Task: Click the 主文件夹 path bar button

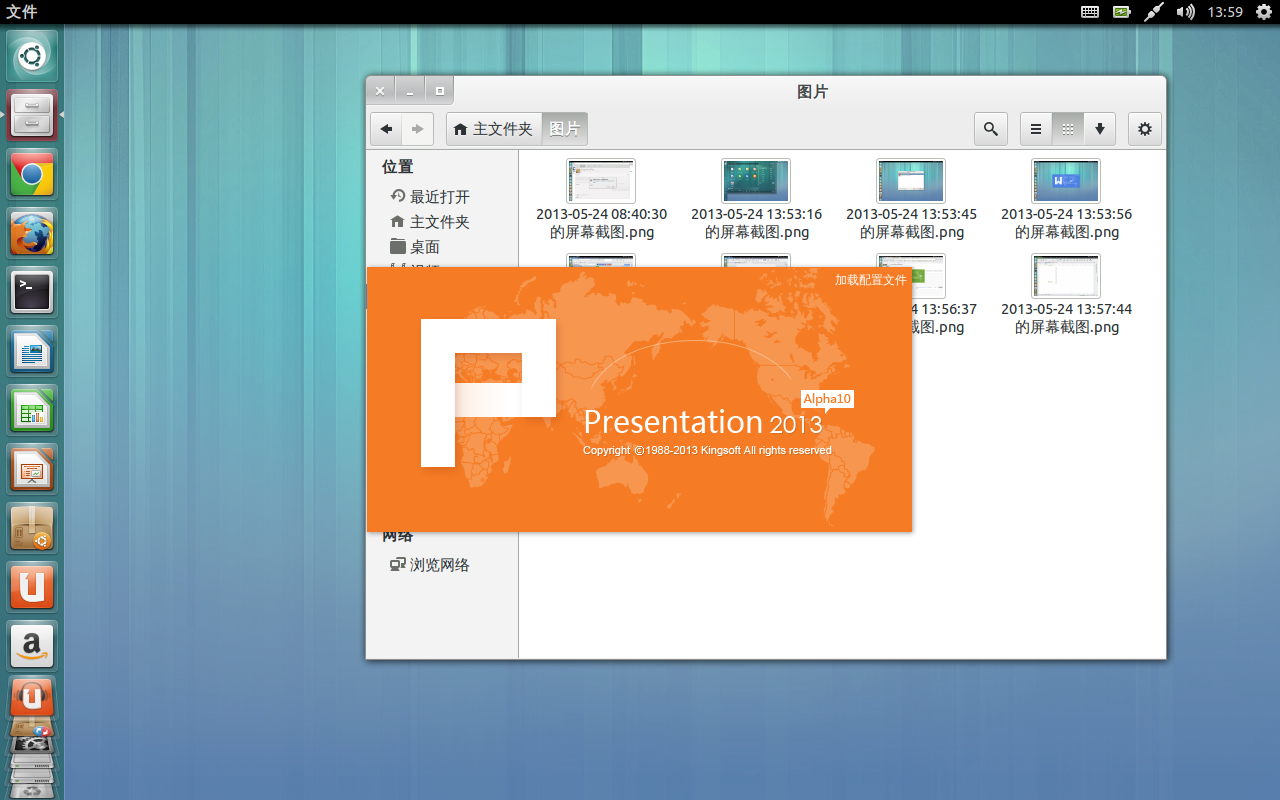Action: tap(494, 129)
